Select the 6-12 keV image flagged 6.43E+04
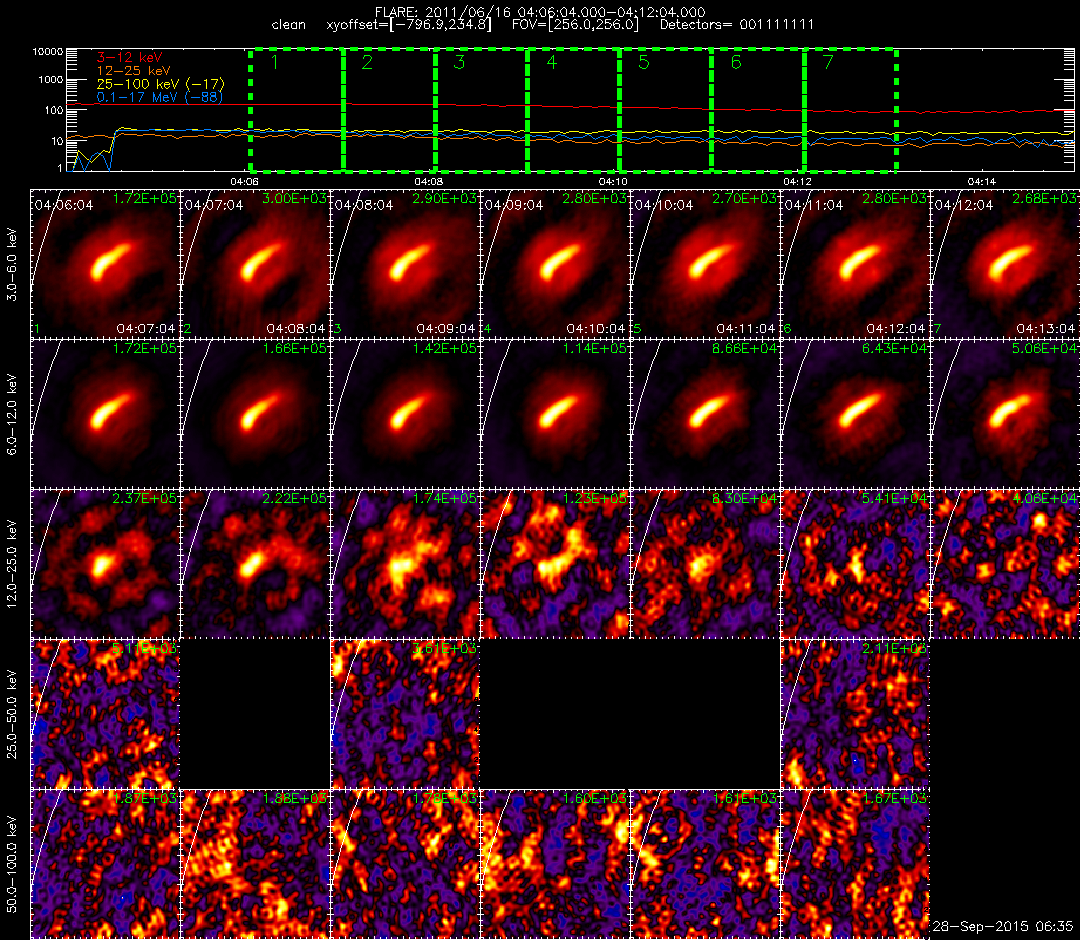1080x940 pixels. click(855, 414)
